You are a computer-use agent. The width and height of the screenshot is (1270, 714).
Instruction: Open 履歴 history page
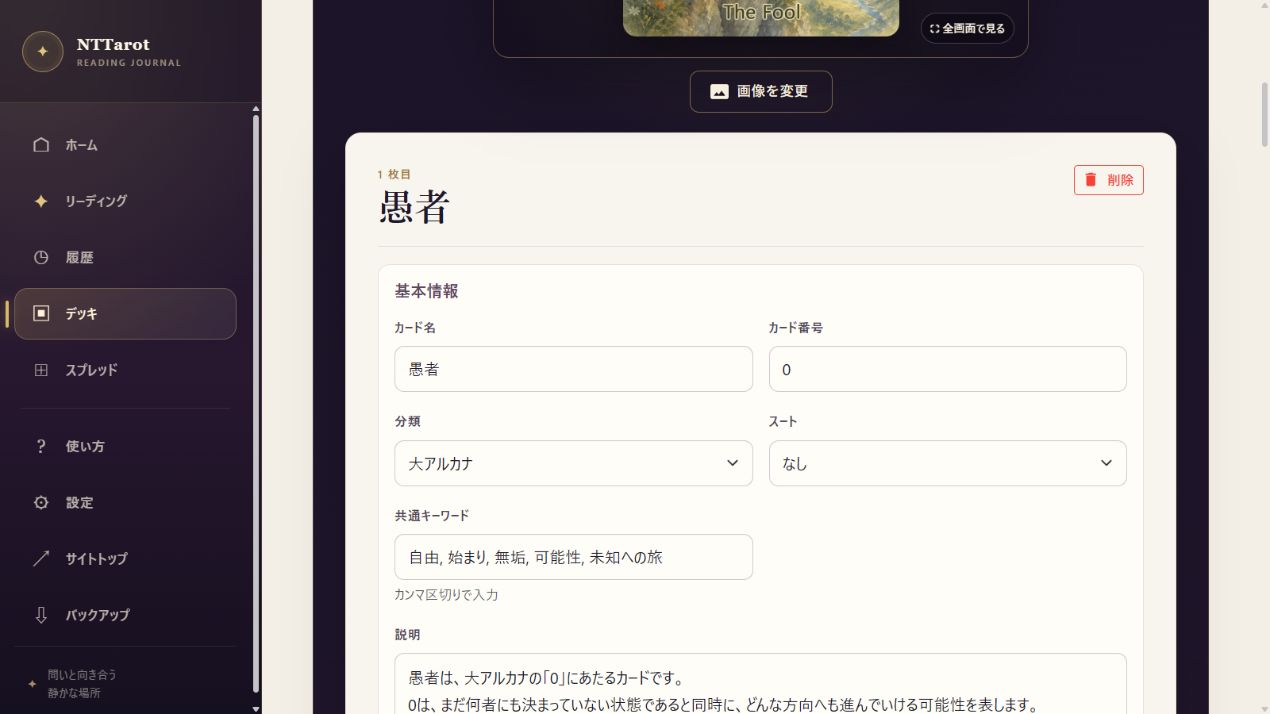125,257
